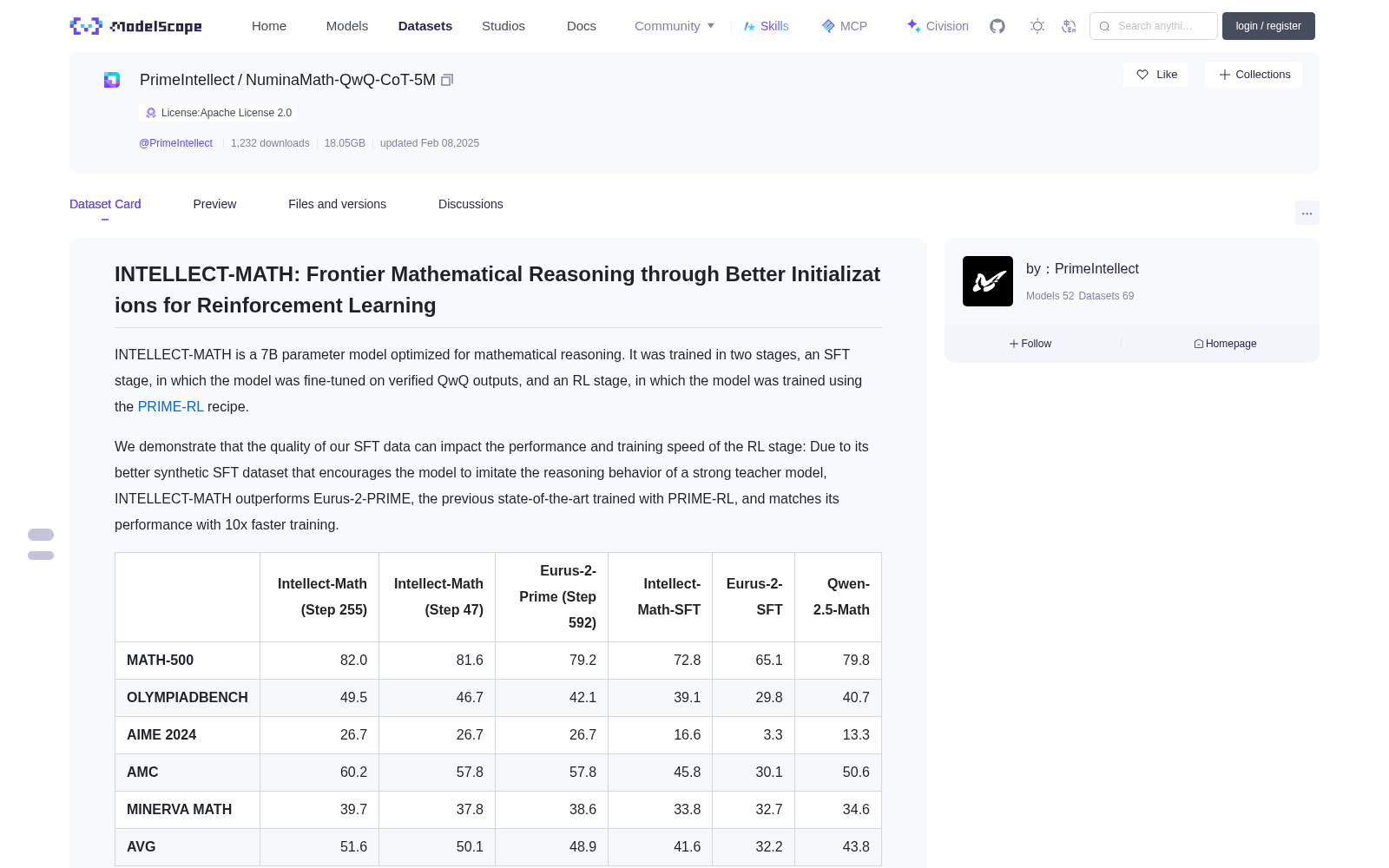Image resolution: width=1389 pixels, height=868 pixels.
Task: Click the PrimeIntellect organization logo thumbnail
Action: coord(988,281)
